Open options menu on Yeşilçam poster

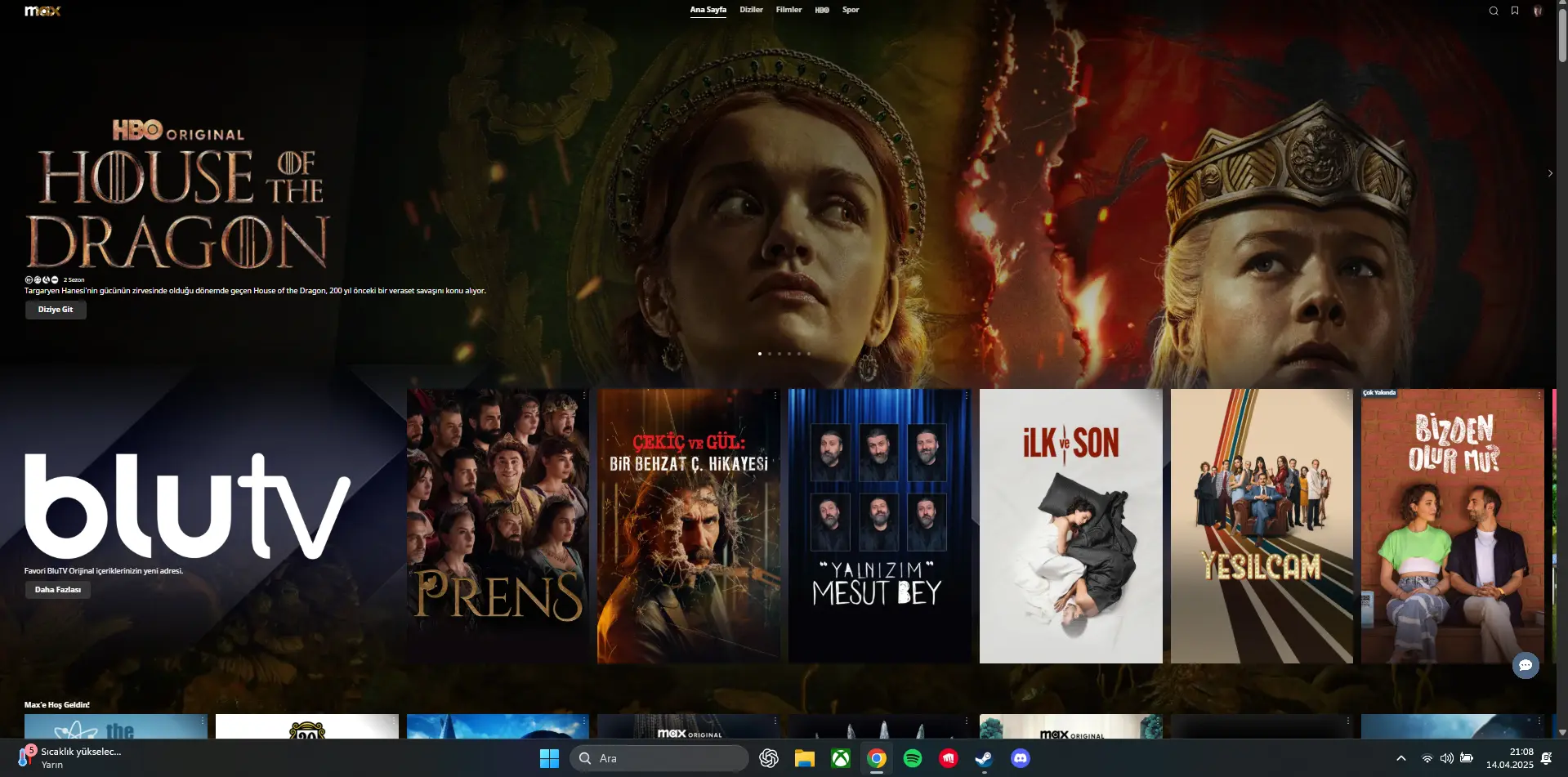(1348, 395)
